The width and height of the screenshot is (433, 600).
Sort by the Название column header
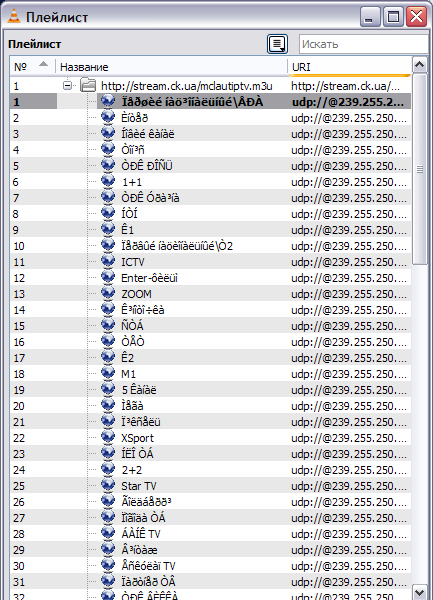(171, 67)
